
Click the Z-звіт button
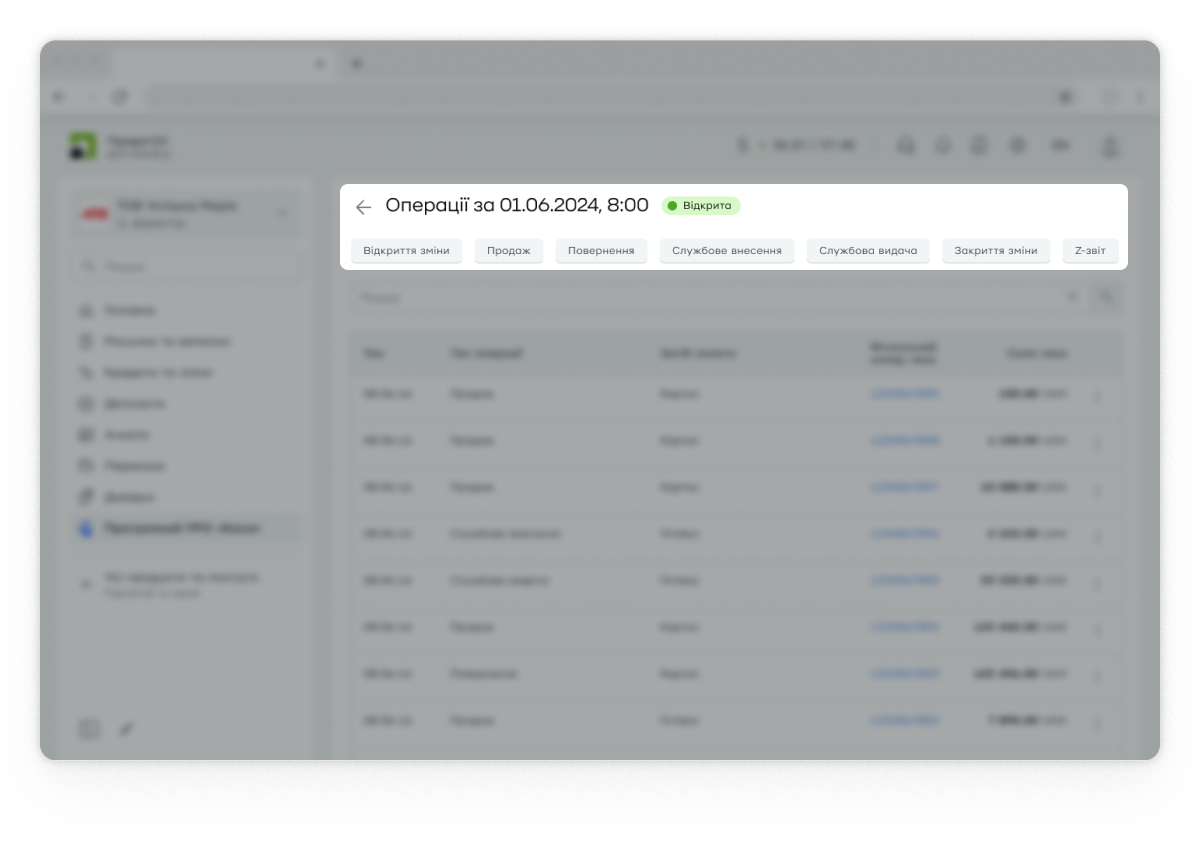[1090, 250]
